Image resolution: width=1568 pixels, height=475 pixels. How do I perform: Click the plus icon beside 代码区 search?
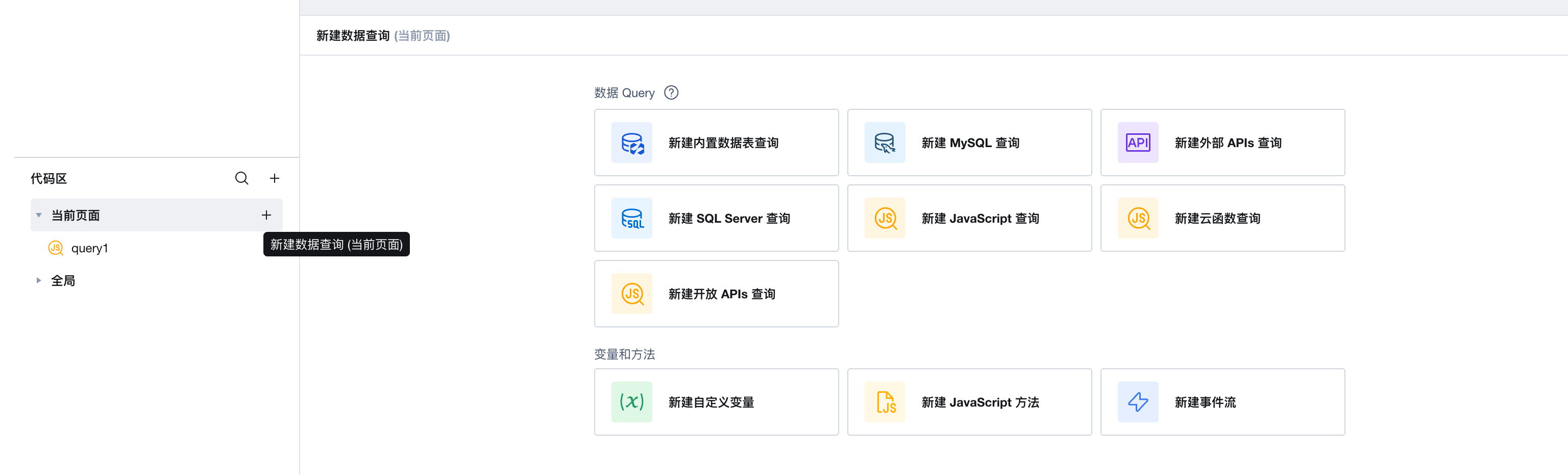point(275,178)
